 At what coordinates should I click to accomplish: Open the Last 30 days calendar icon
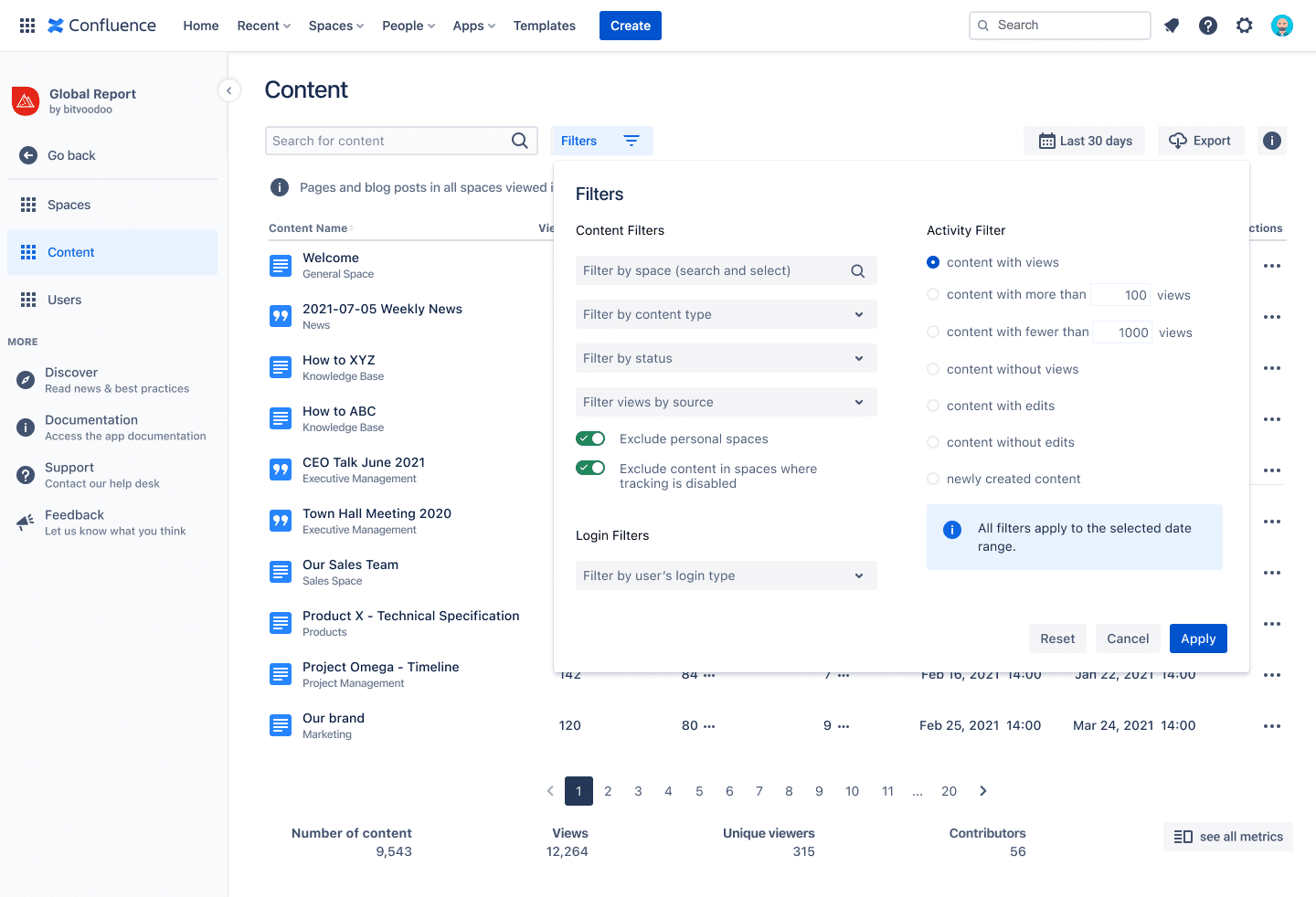(x=1046, y=141)
